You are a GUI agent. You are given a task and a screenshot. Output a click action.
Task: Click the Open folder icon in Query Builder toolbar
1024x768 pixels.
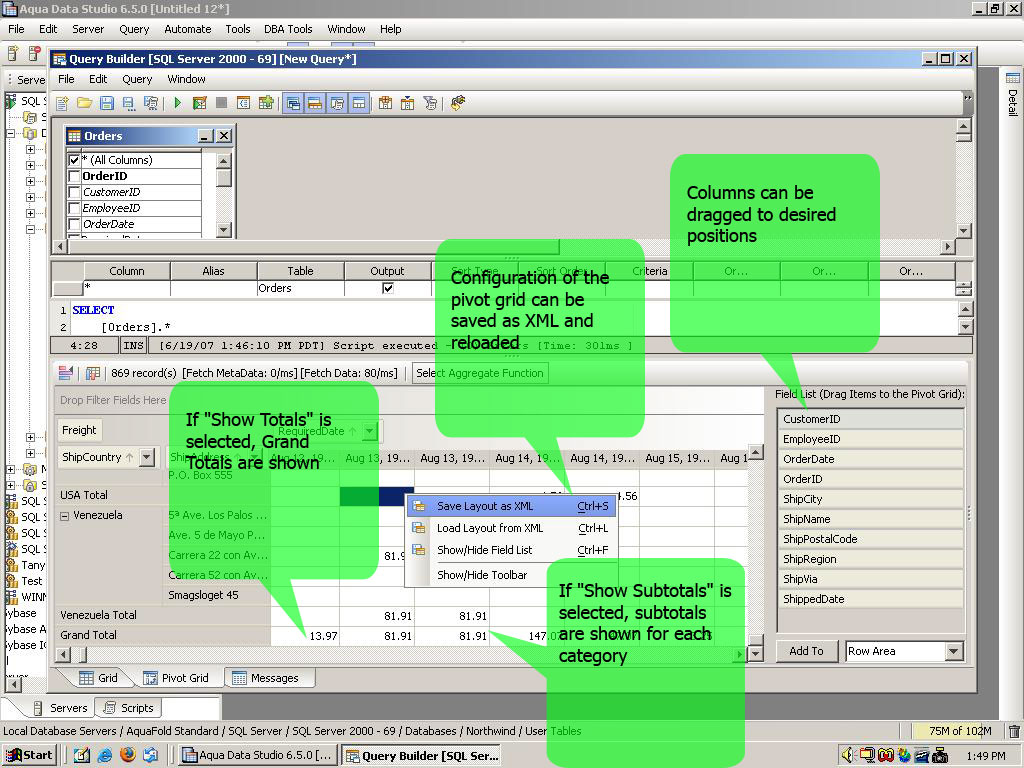coord(84,103)
